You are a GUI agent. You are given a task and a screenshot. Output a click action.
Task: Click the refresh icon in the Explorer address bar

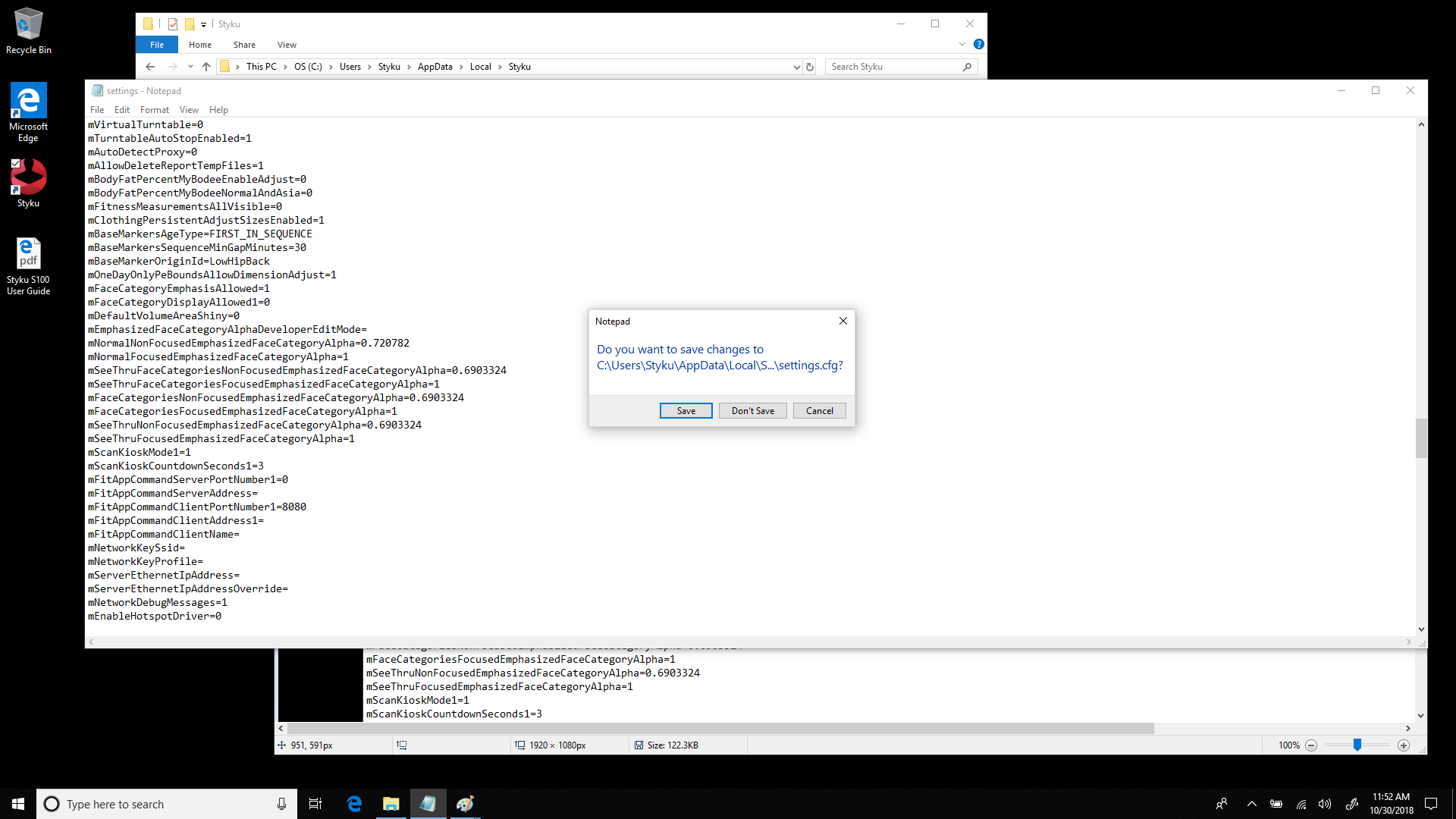[x=810, y=67]
